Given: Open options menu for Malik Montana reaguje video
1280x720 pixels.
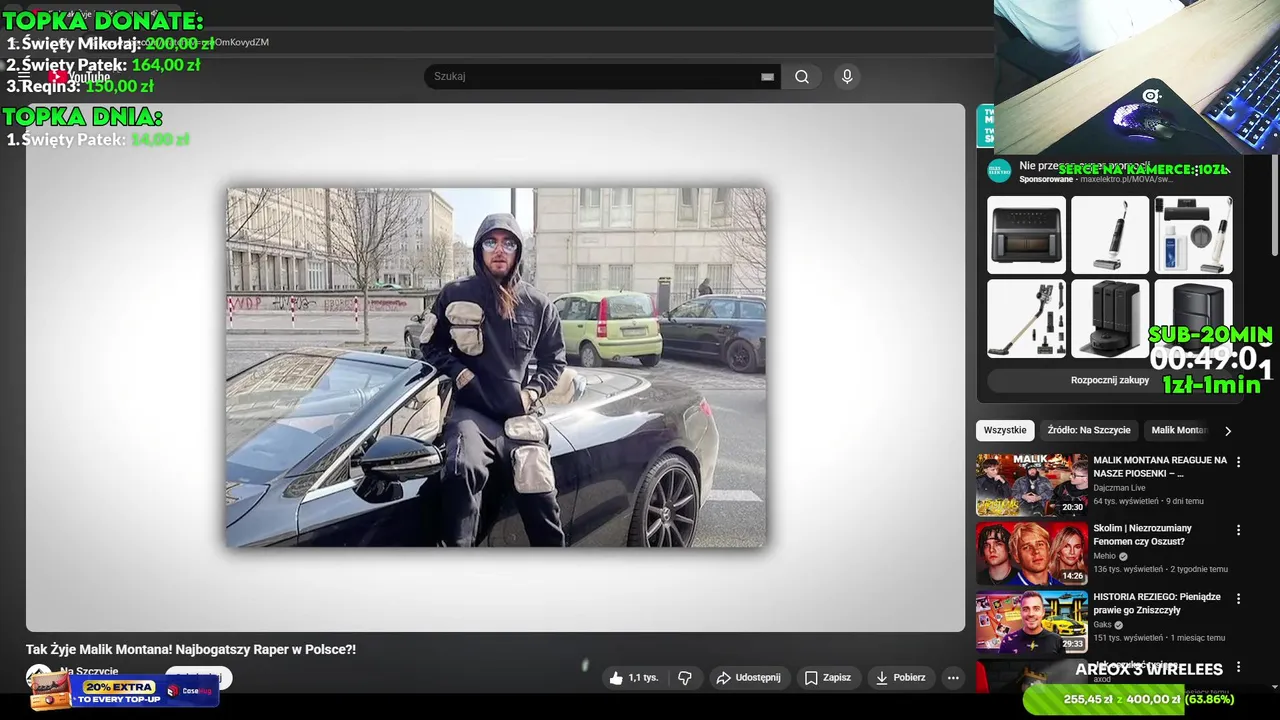Looking at the screenshot, I should coord(1239,462).
